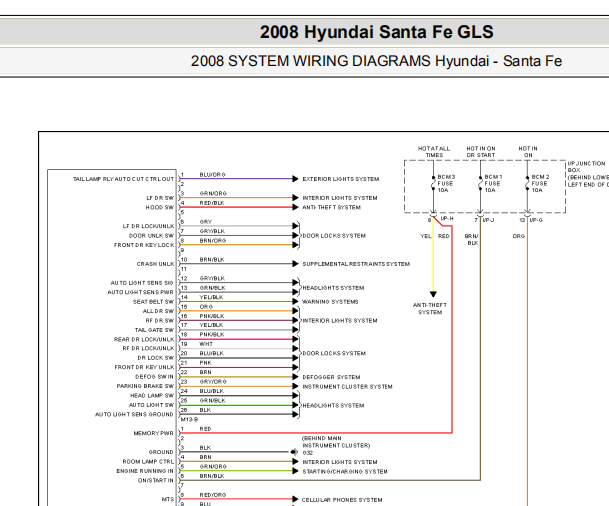Click the "RED/ORG" wire color label
609x506 pixels.
[213, 495]
